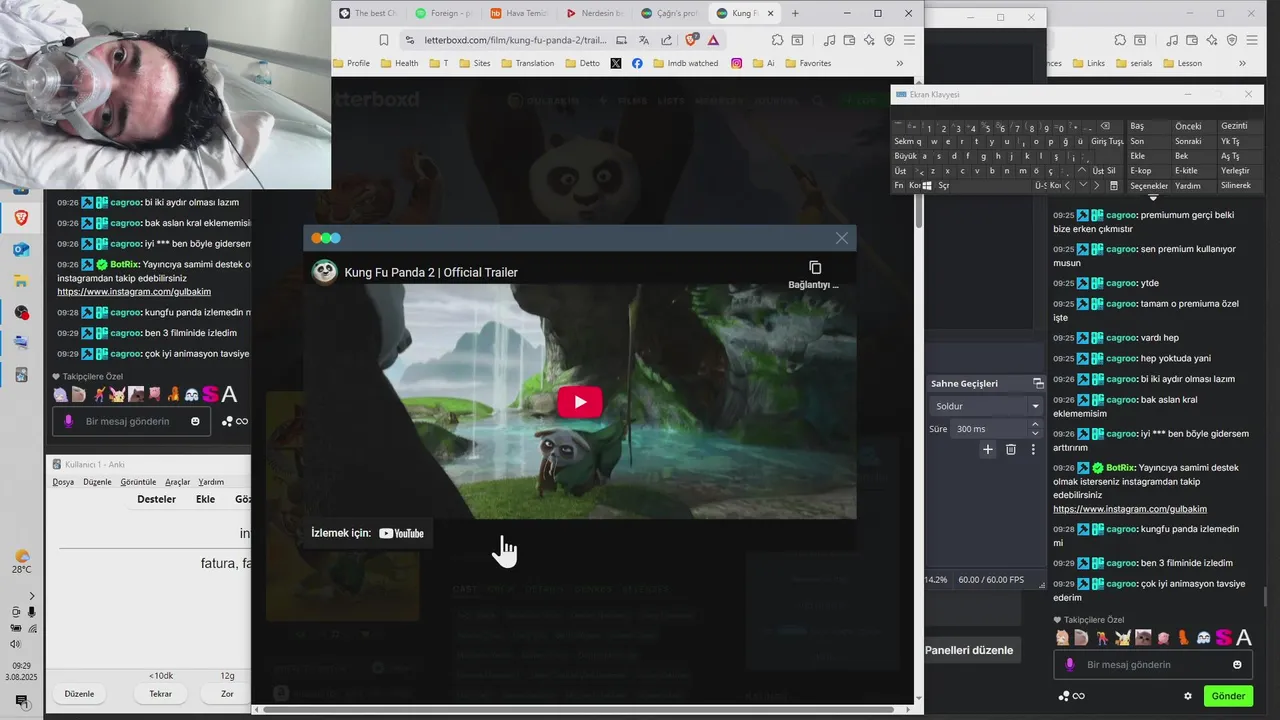Viewport: 1280px width, 720px height.
Task: Pop out the Sahne Geçişleri panel
Action: (1038, 383)
